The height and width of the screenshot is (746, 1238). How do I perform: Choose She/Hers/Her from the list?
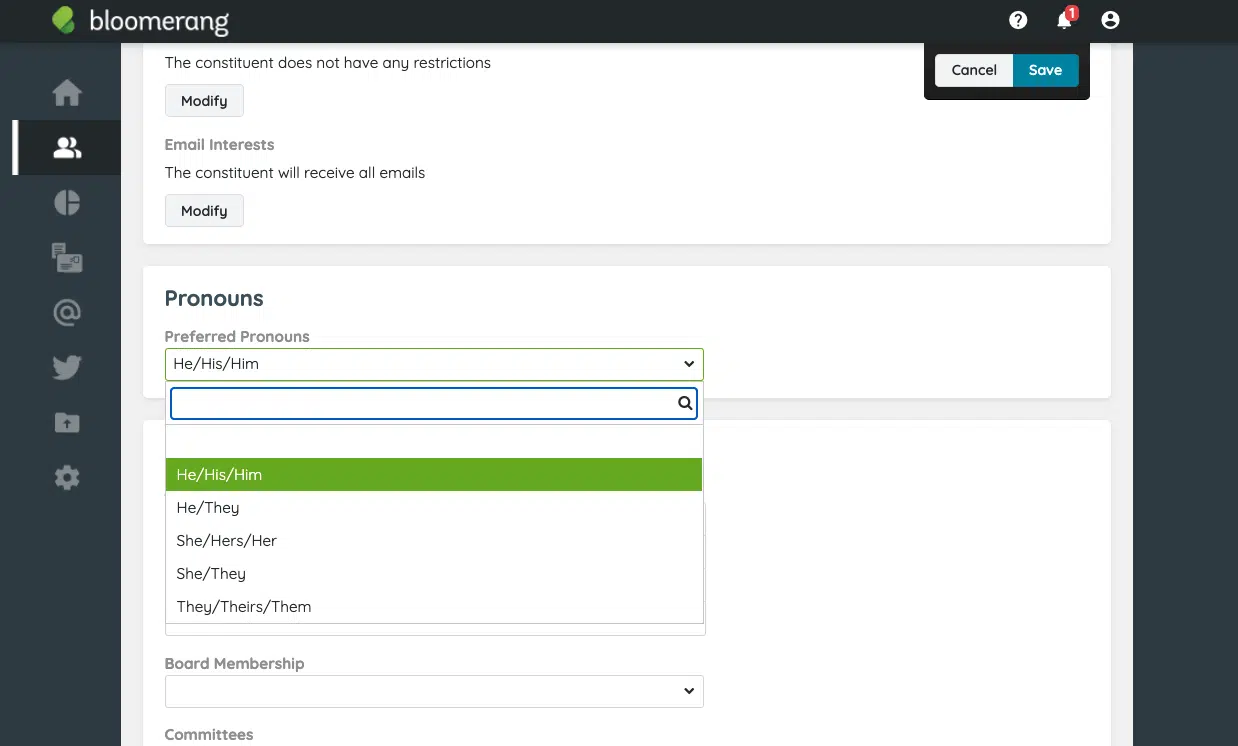(x=227, y=541)
